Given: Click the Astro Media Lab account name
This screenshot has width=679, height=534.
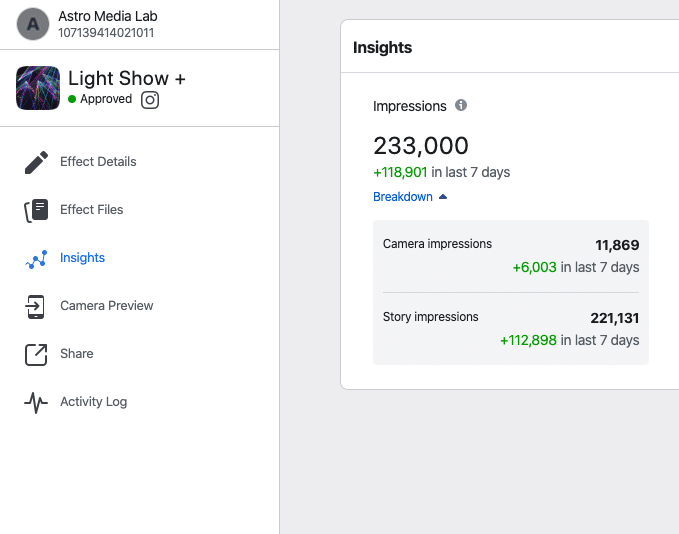Looking at the screenshot, I should pos(108,16).
